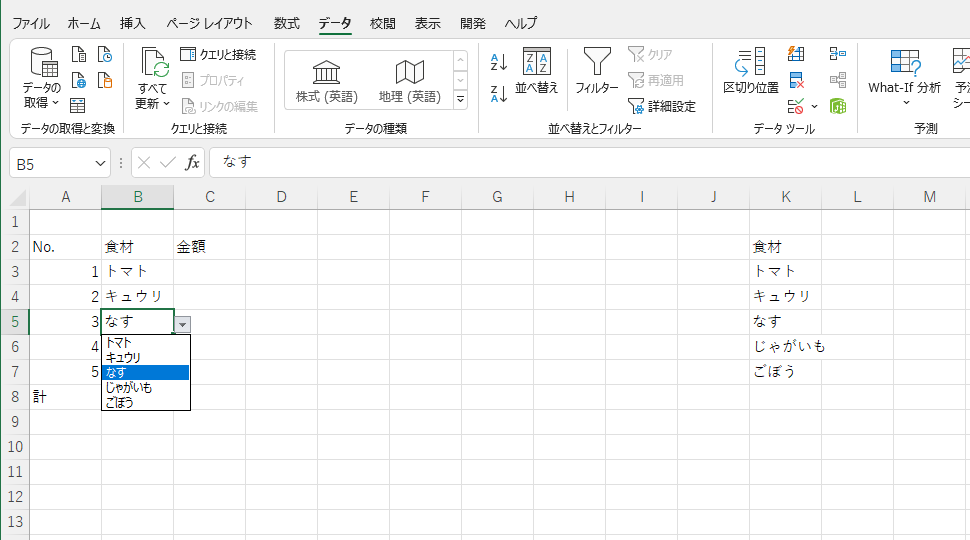This screenshot has height=540, width=970.
Task: Click the From Text/CSV import icon
Action: click(79, 54)
